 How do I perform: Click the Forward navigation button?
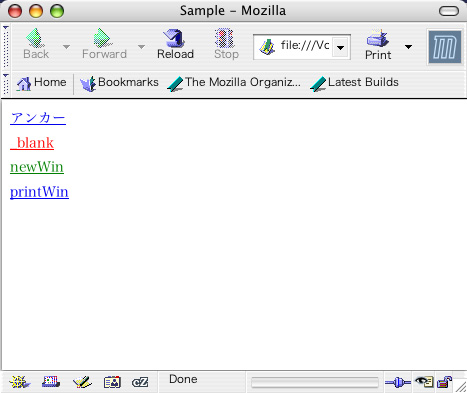(x=104, y=44)
